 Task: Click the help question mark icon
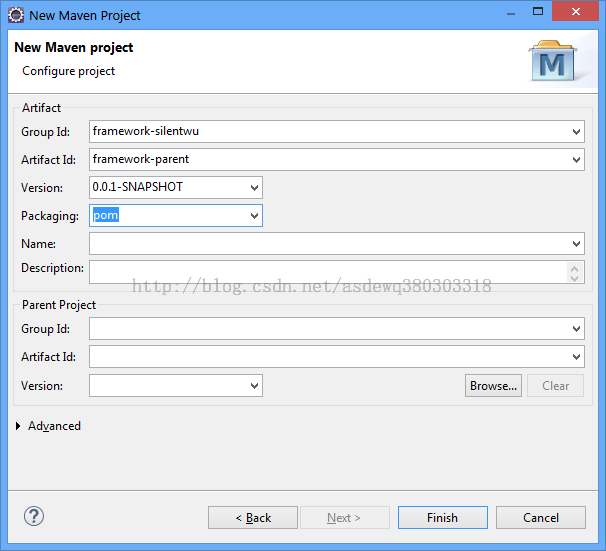[x=34, y=516]
